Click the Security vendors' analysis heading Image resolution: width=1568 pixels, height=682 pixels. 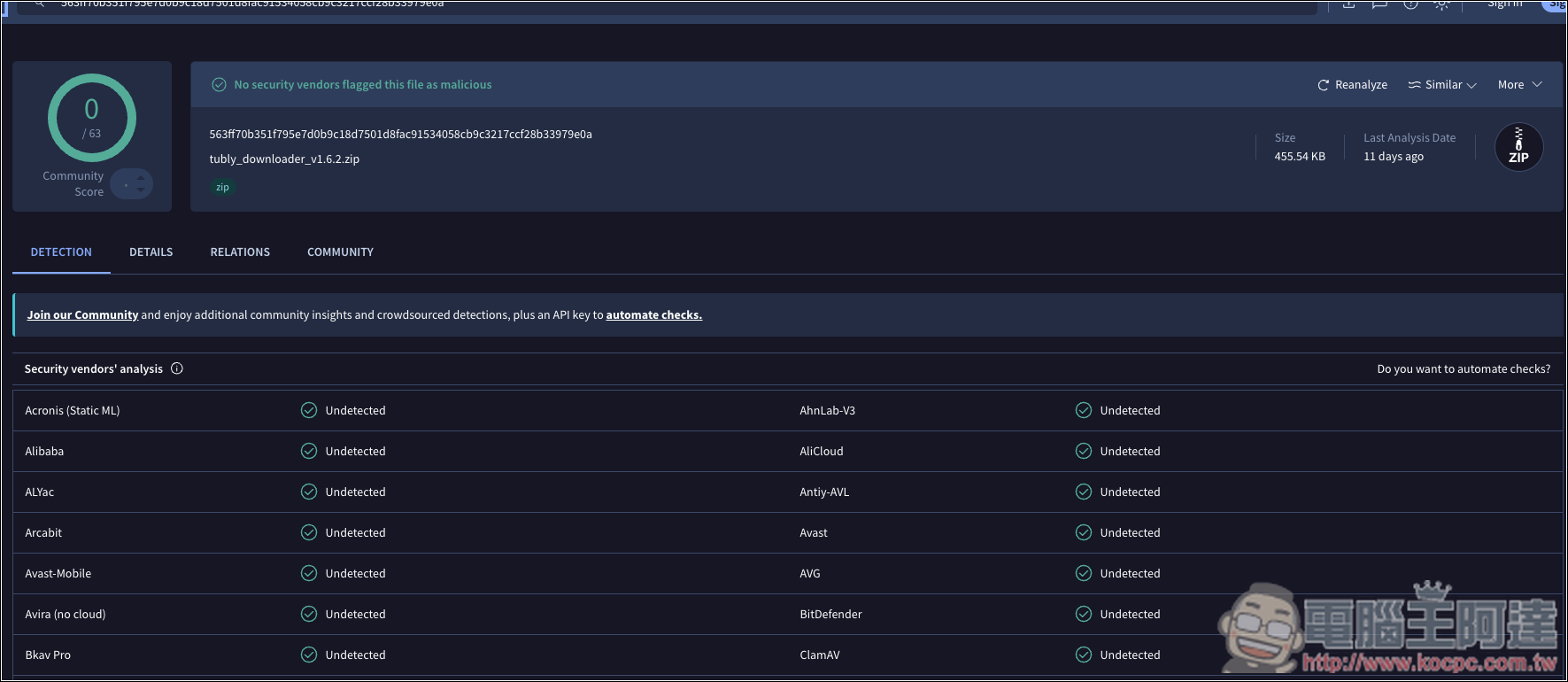point(94,369)
